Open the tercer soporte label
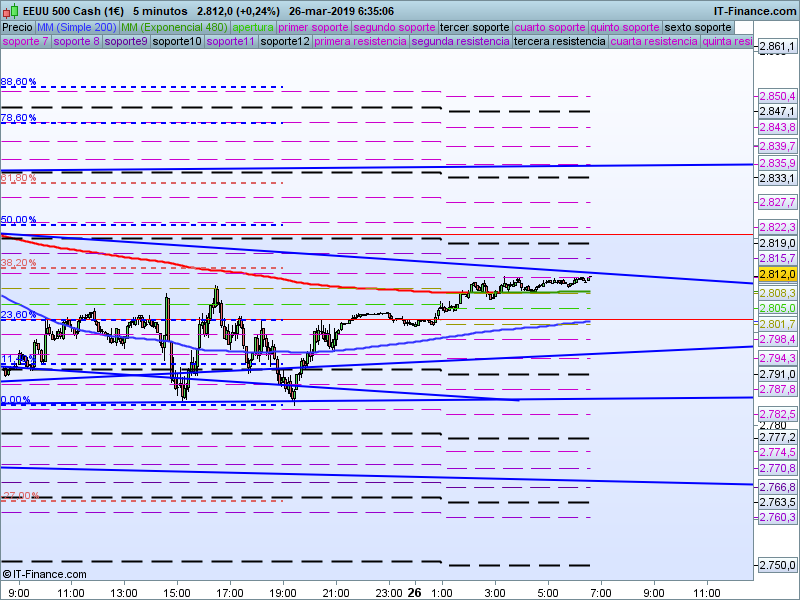 (x=474, y=28)
